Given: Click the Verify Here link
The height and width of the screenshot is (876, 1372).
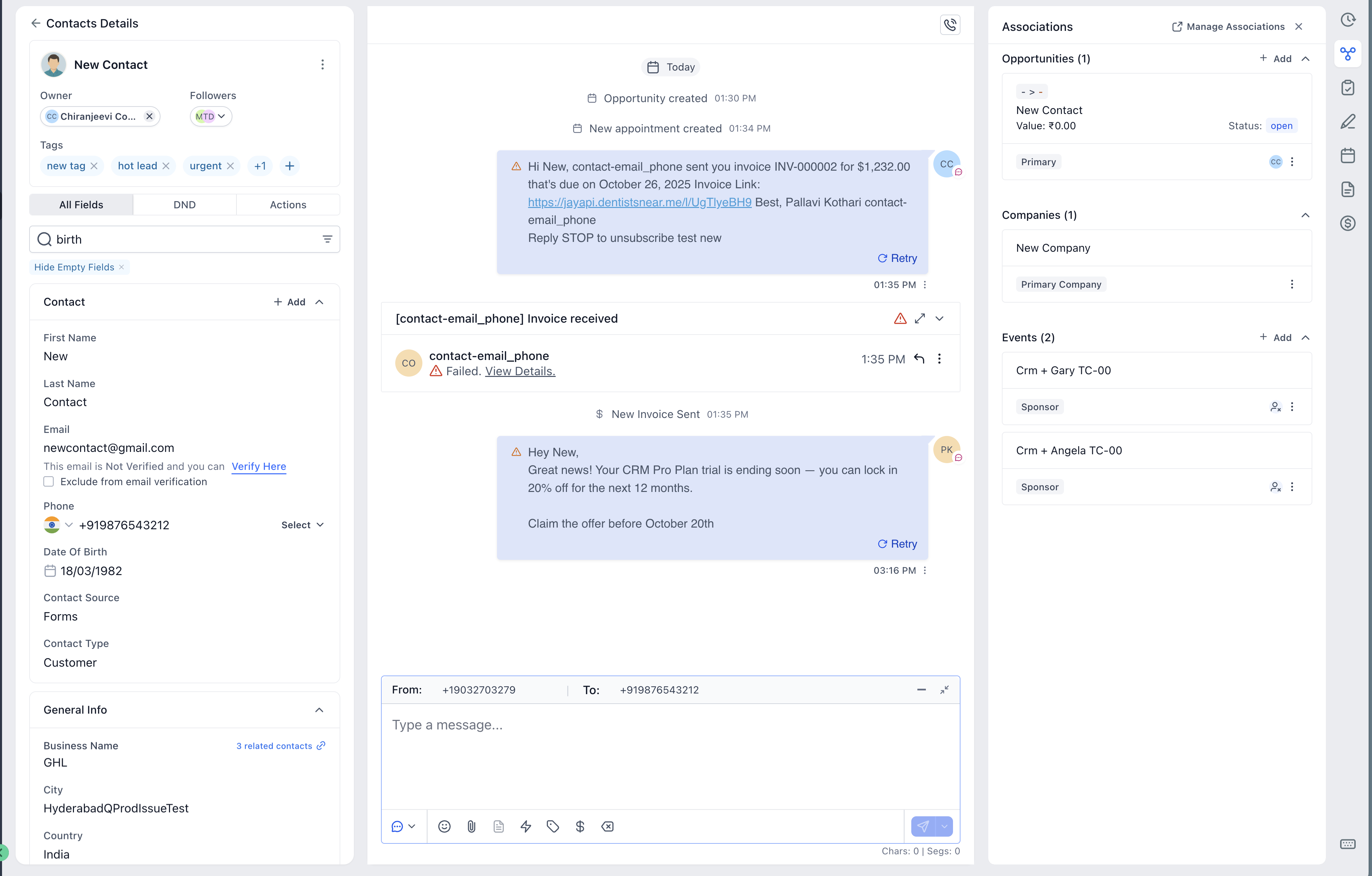Looking at the screenshot, I should pos(259,466).
